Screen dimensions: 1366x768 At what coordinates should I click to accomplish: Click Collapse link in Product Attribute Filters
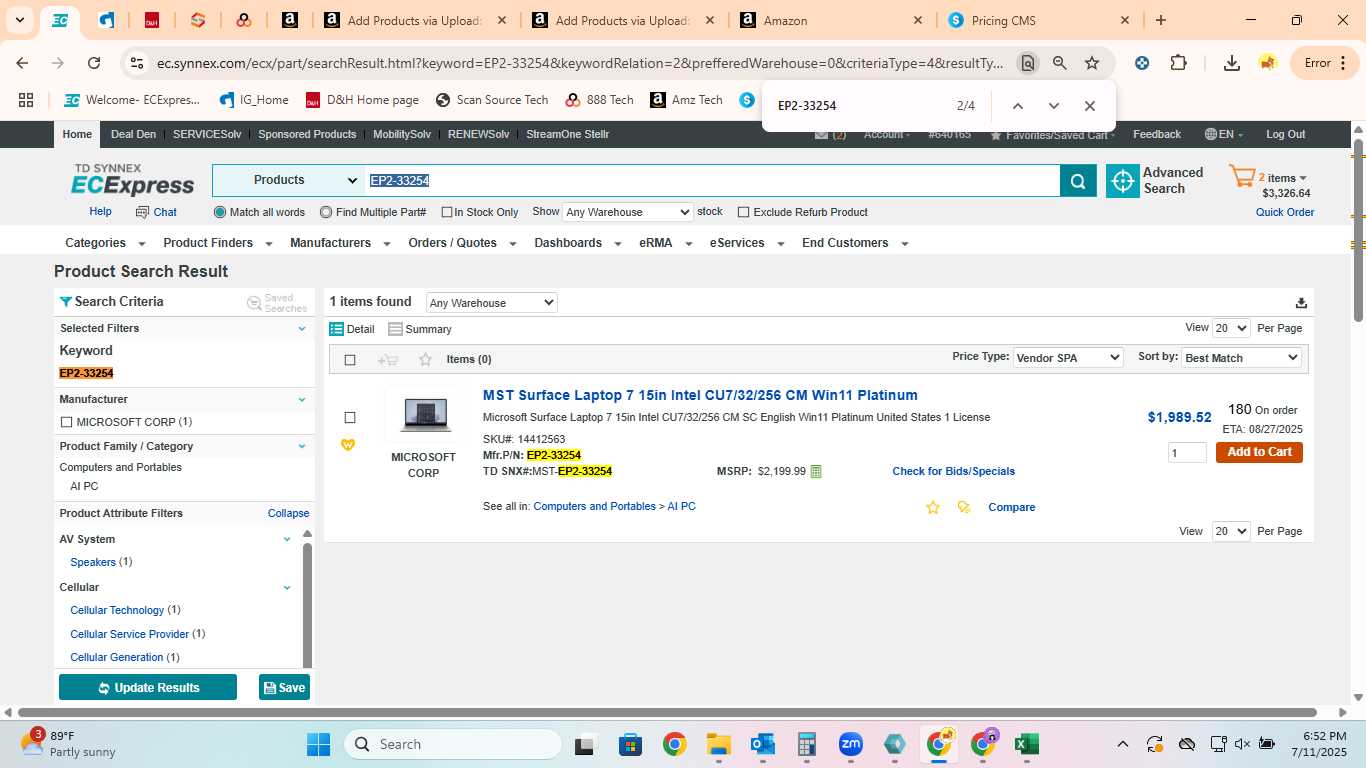click(288, 513)
